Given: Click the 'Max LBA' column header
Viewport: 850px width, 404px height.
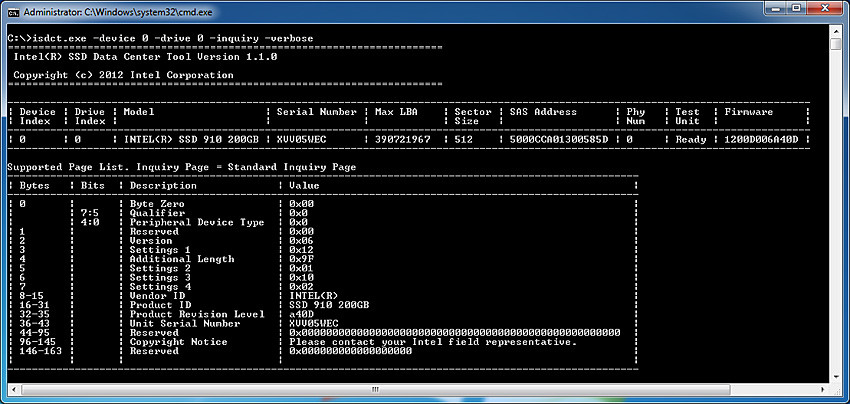Looking at the screenshot, I should click(x=396, y=112).
